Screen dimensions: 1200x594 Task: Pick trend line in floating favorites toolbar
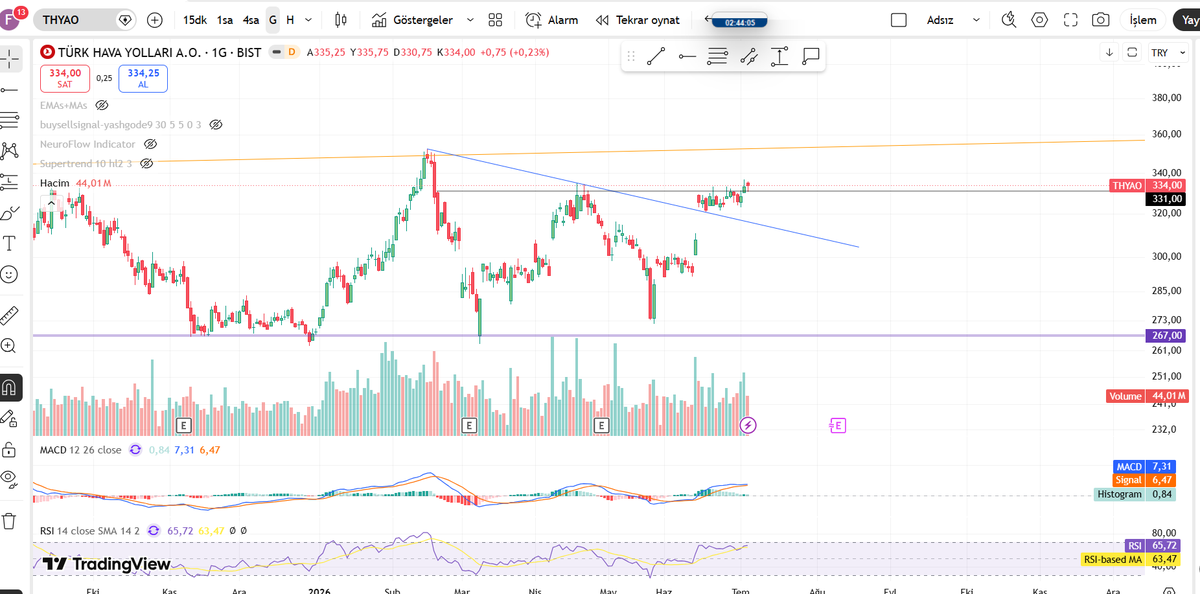(x=656, y=57)
